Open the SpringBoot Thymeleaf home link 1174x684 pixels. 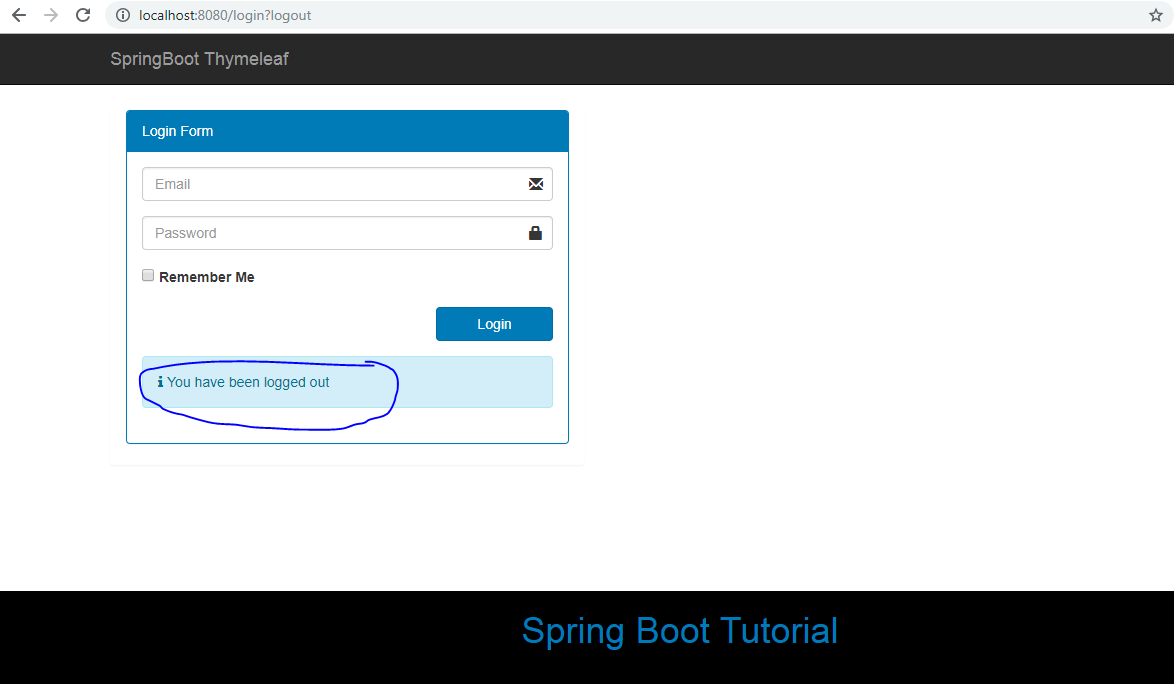[x=199, y=59]
